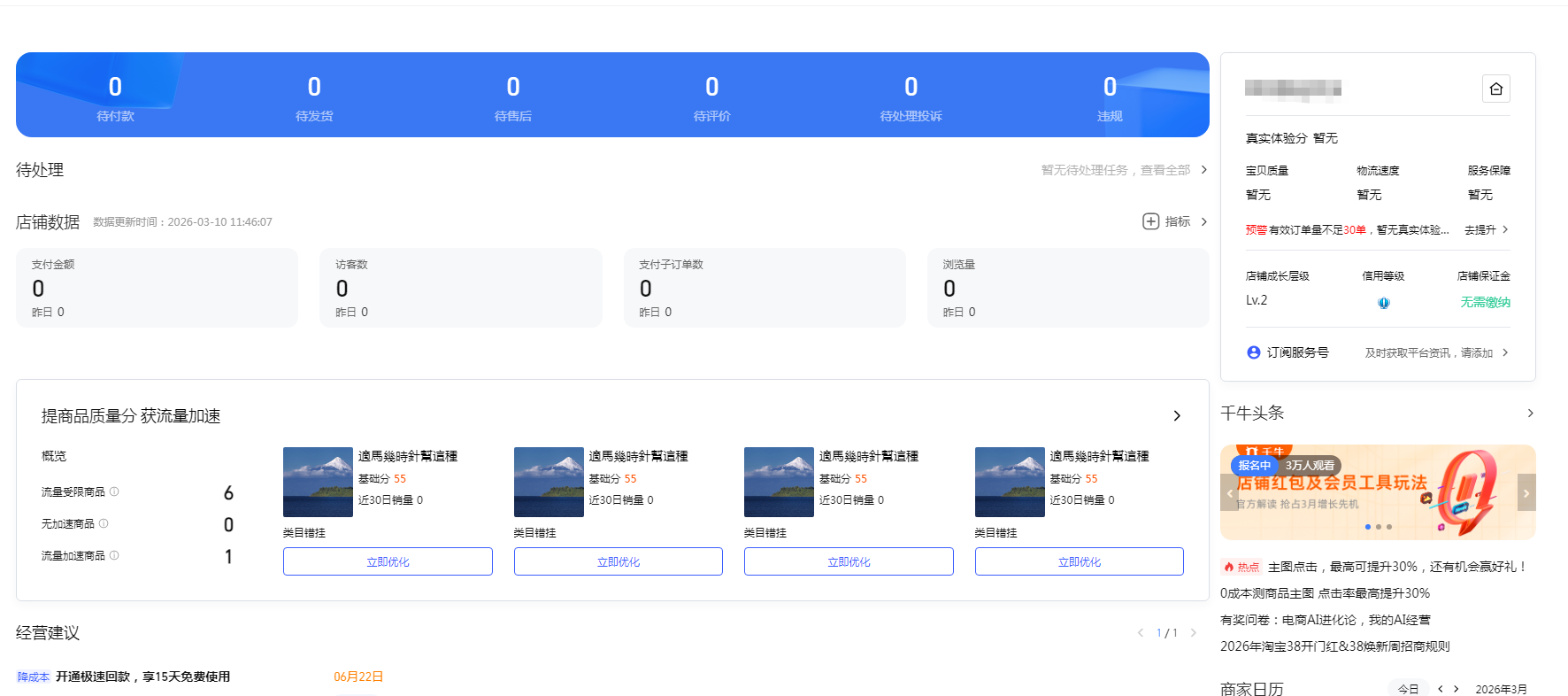
Task: Expand the 提商品质量分 section arrow
Action: (x=1177, y=416)
